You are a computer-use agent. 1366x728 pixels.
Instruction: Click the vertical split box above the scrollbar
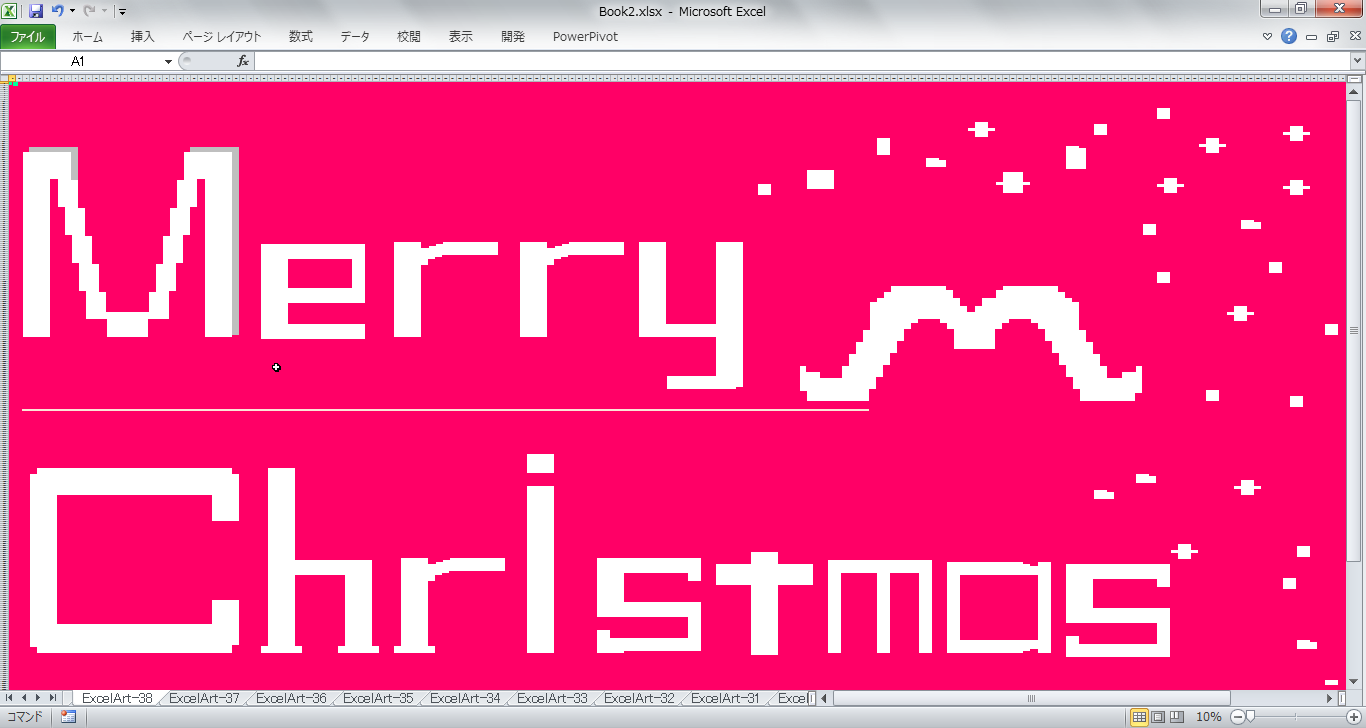coord(1354,80)
